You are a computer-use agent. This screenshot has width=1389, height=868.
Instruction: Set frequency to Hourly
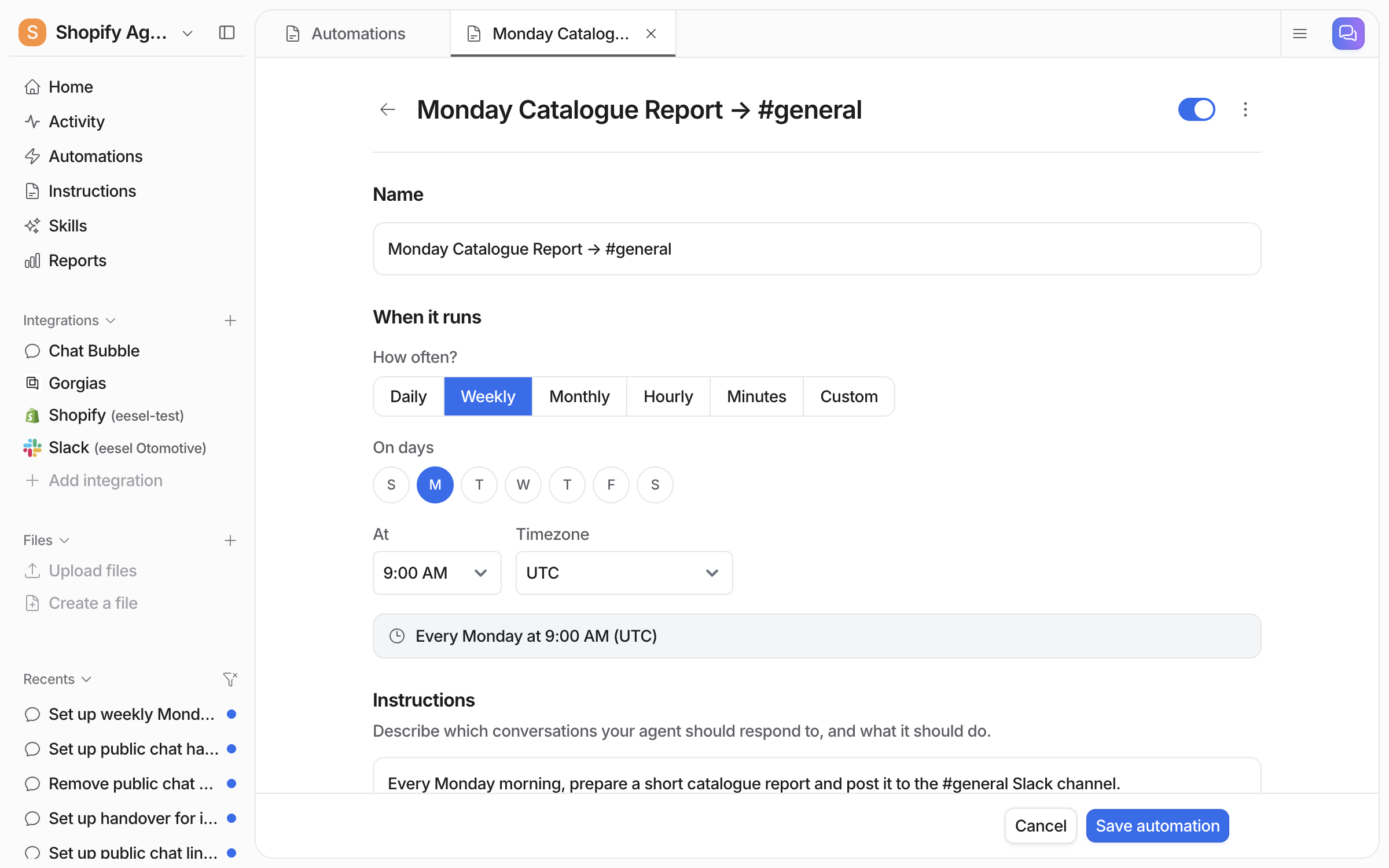click(668, 396)
